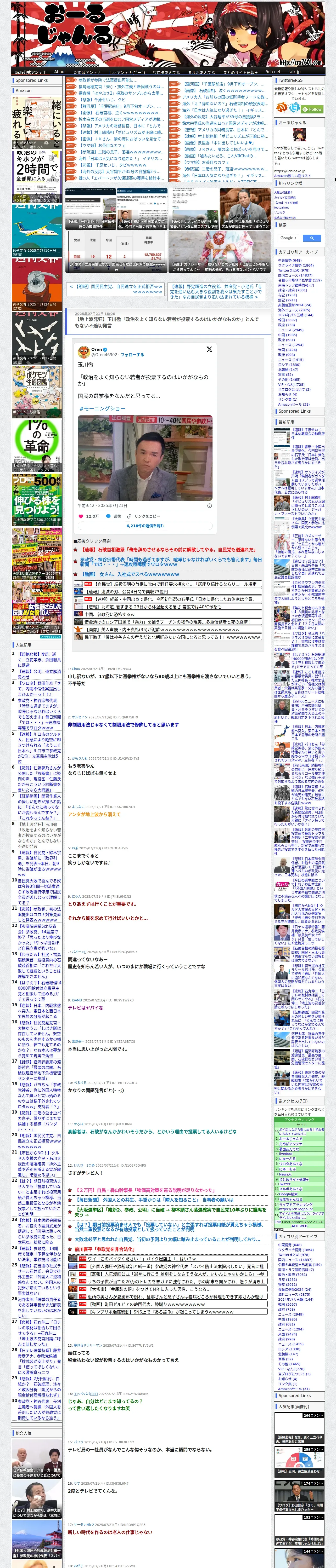Click the X logo in the embedded tweet
Viewport: 336px width, 1568px height.
209,349
